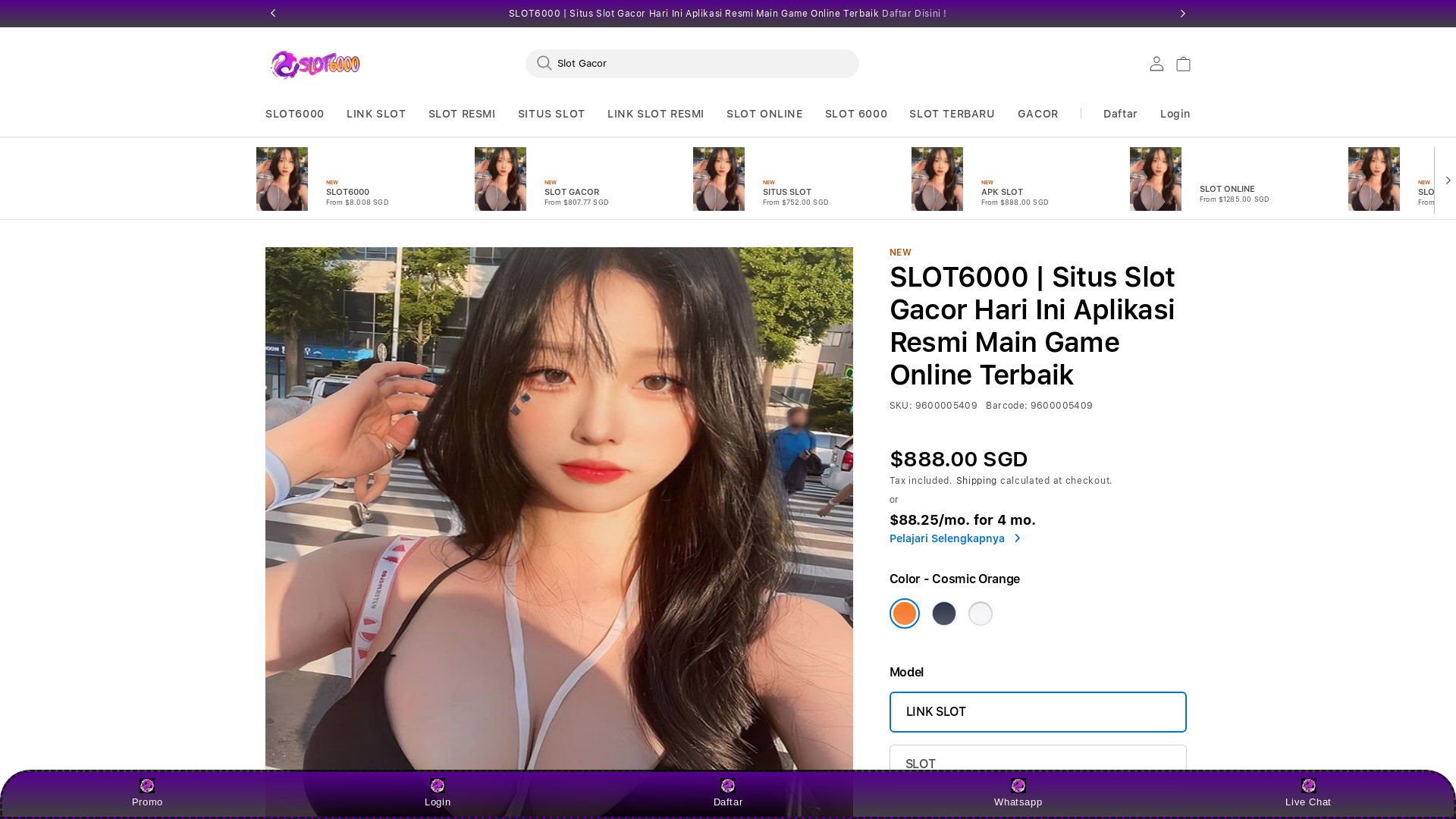Click the search magnifier icon

(x=544, y=63)
